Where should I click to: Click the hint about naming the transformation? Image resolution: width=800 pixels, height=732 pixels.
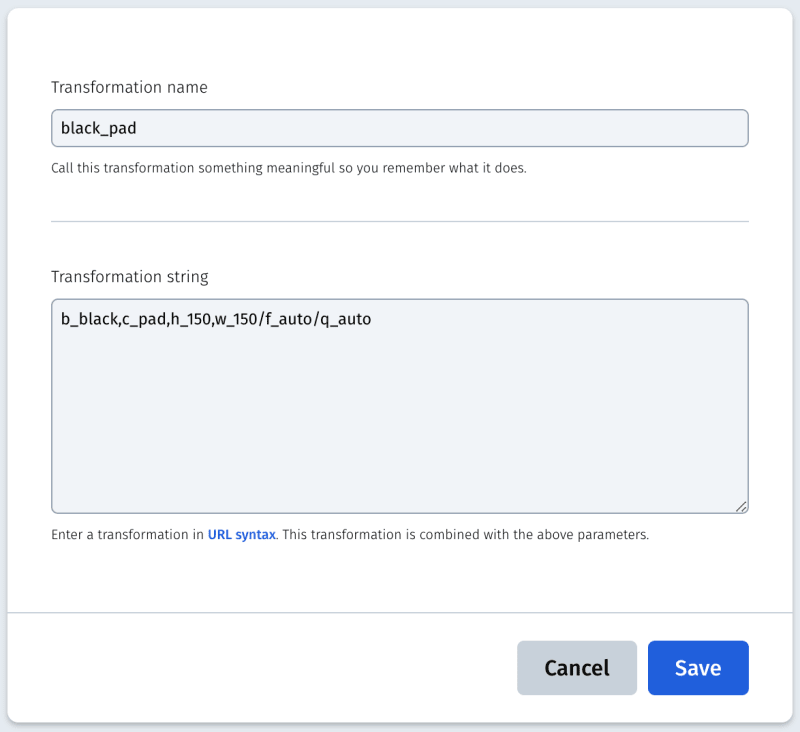click(x=289, y=168)
